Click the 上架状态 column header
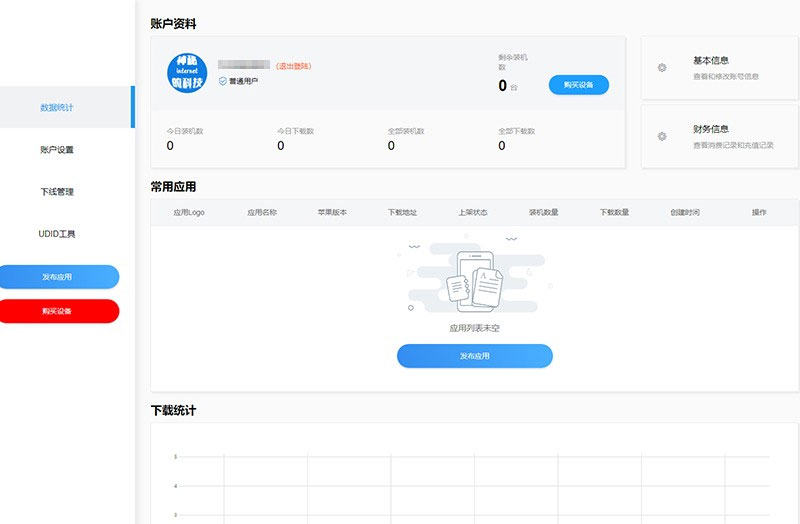The image size is (800, 524). 473,212
